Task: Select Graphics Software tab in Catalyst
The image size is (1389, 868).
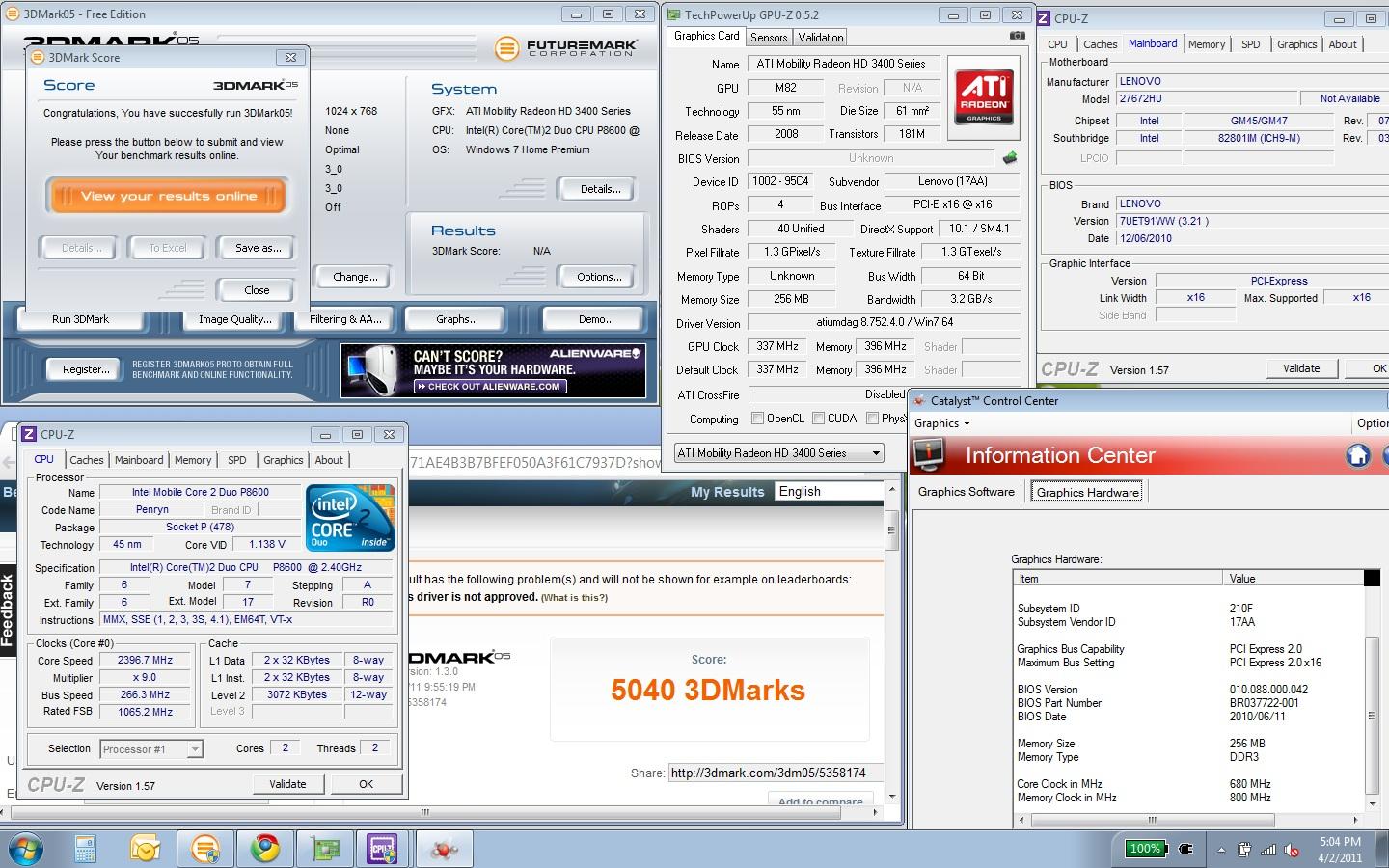Action: click(967, 492)
